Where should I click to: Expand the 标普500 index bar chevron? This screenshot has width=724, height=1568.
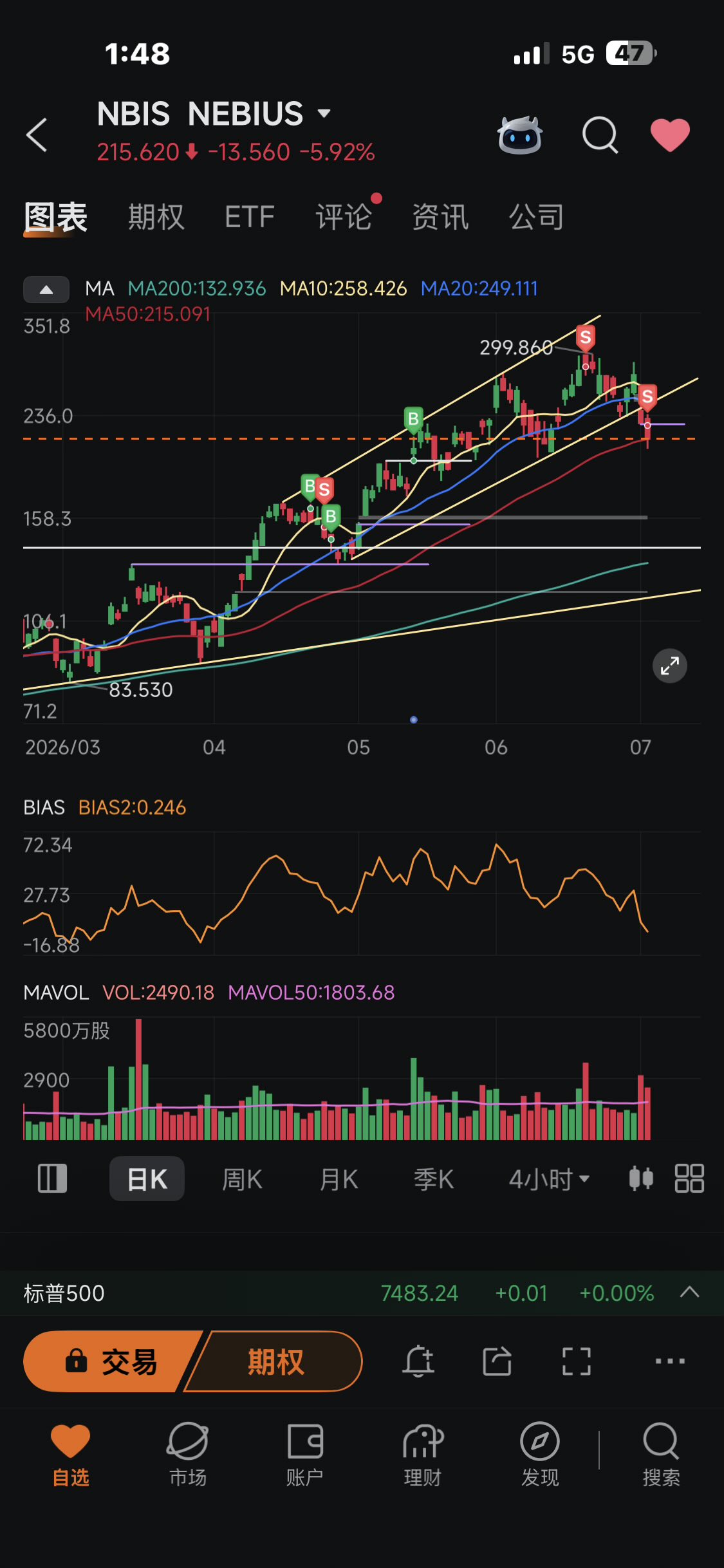tap(689, 1293)
